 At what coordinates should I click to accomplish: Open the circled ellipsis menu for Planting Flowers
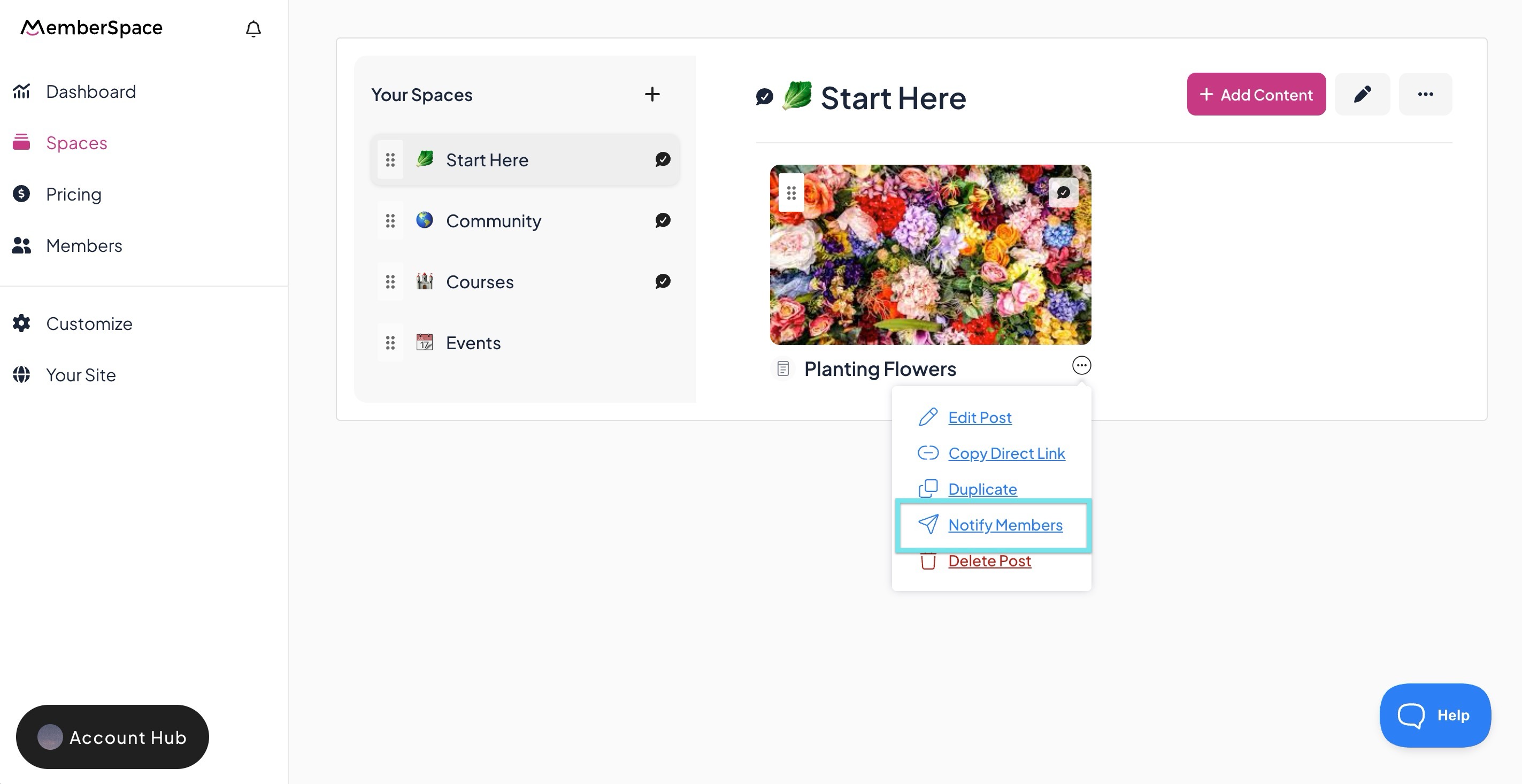[1081, 365]
